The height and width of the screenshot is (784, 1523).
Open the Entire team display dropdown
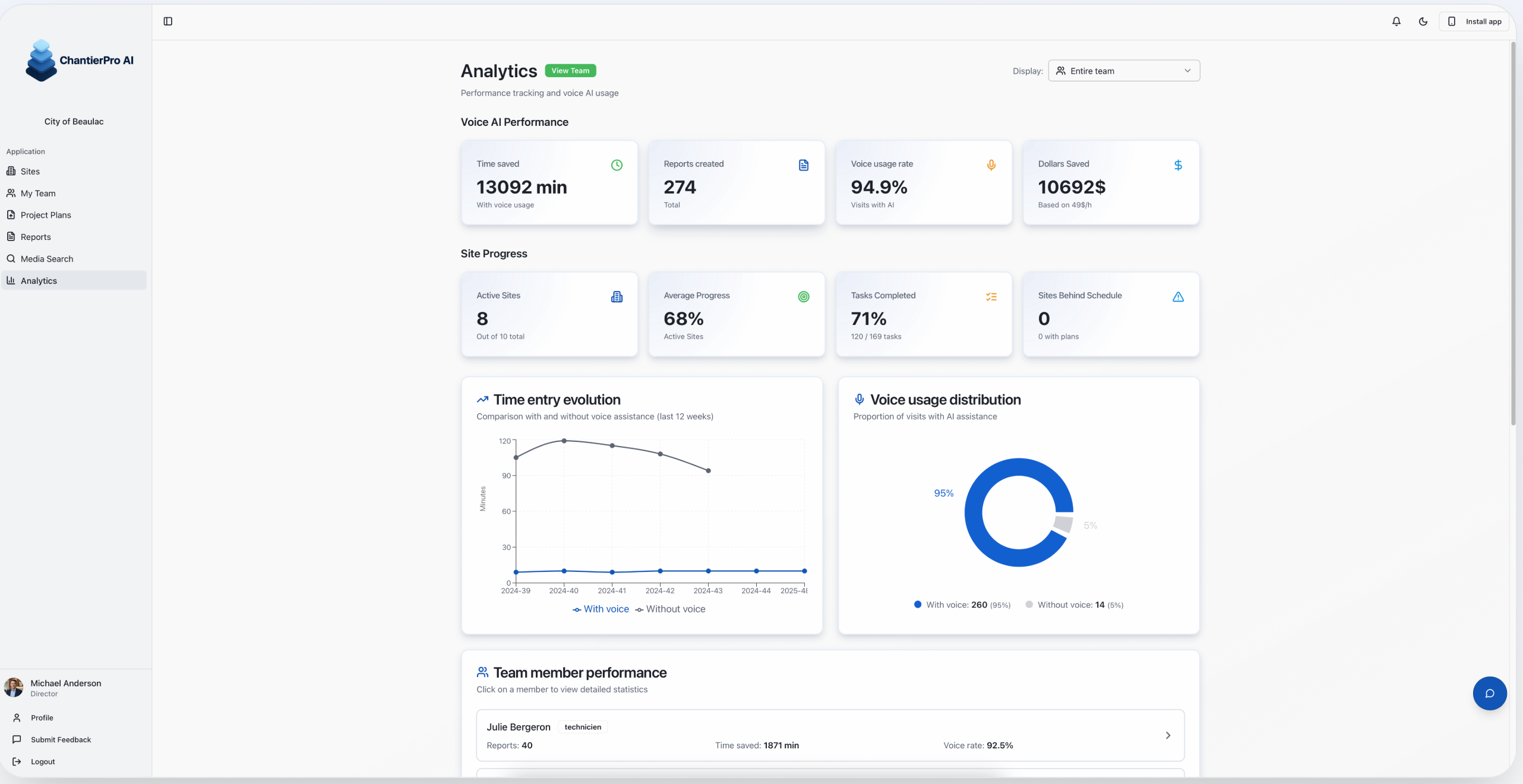[x=1123, y=70]
